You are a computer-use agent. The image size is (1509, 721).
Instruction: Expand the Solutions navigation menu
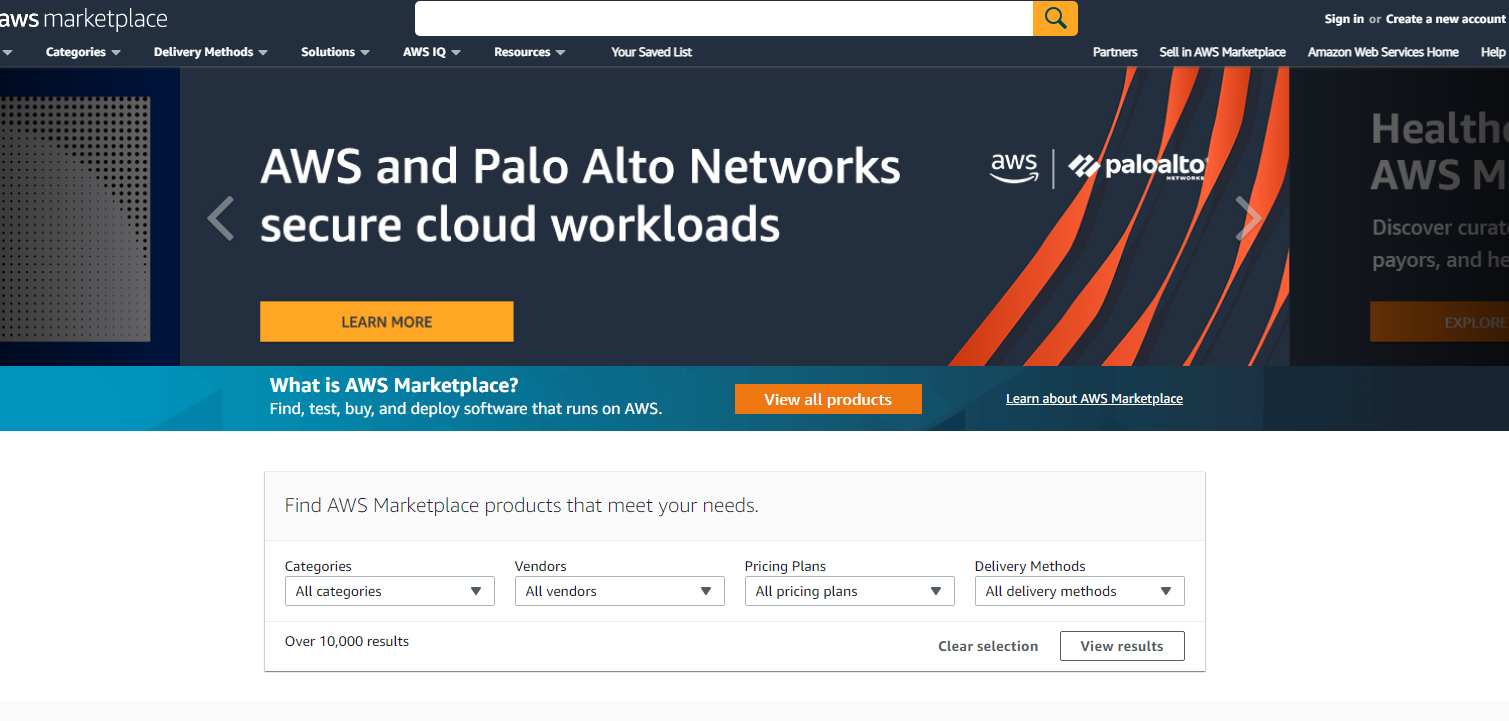click(335, 52)
